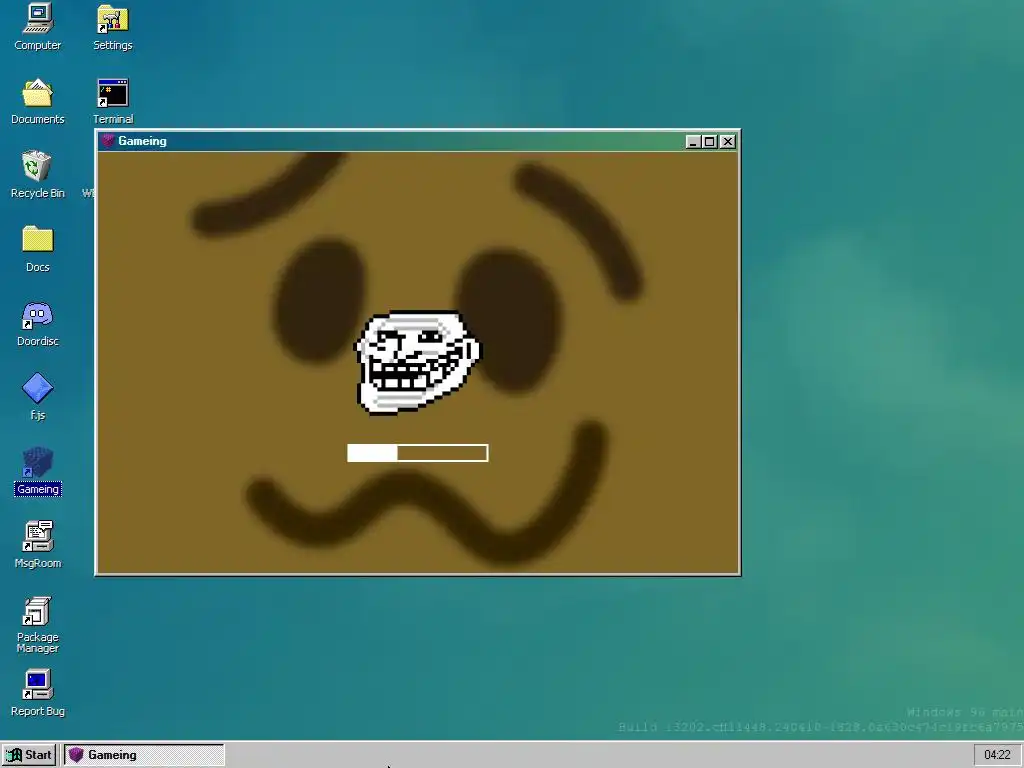
Task: Launch the Terminal desktop shortcut
Action: [112, 101]
